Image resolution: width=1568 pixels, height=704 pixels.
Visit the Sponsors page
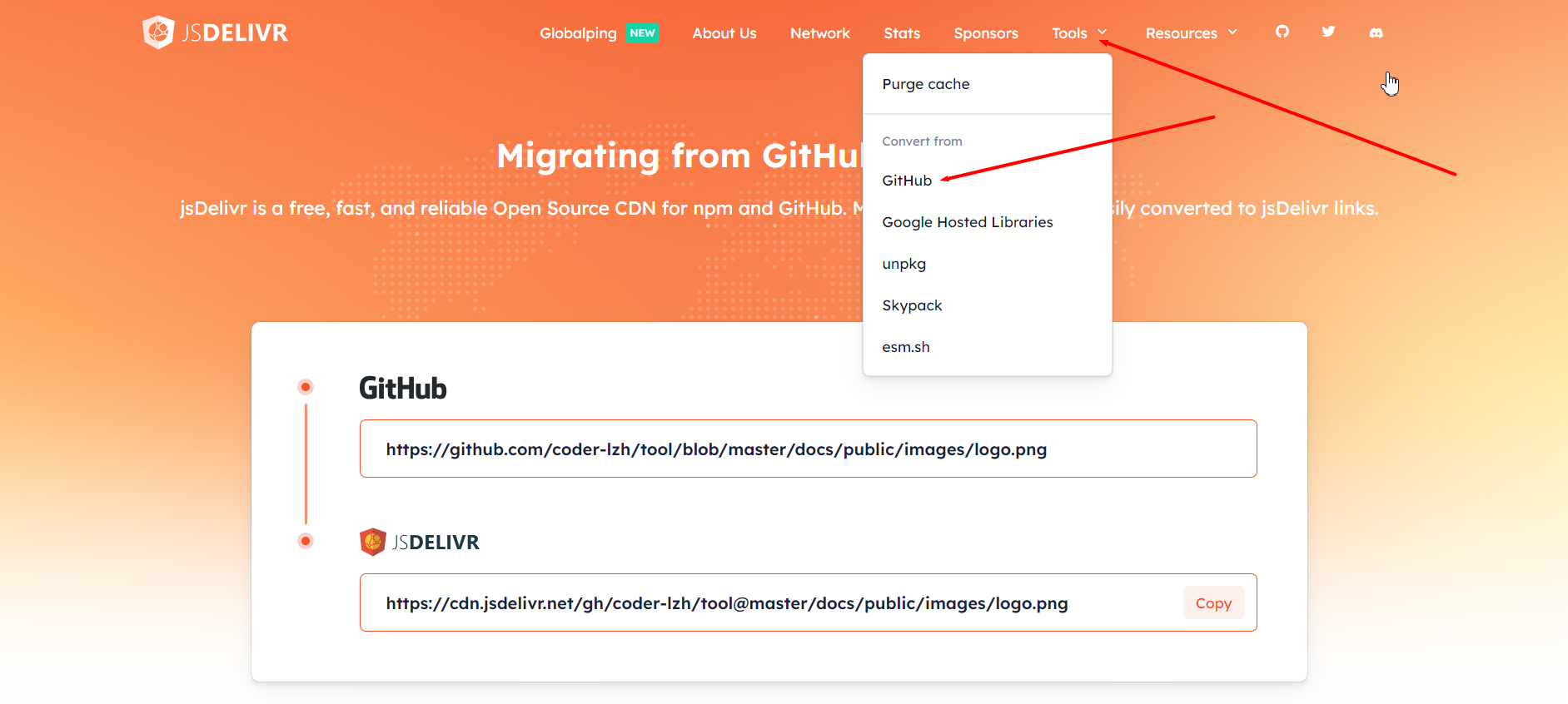tap(986, 33)
